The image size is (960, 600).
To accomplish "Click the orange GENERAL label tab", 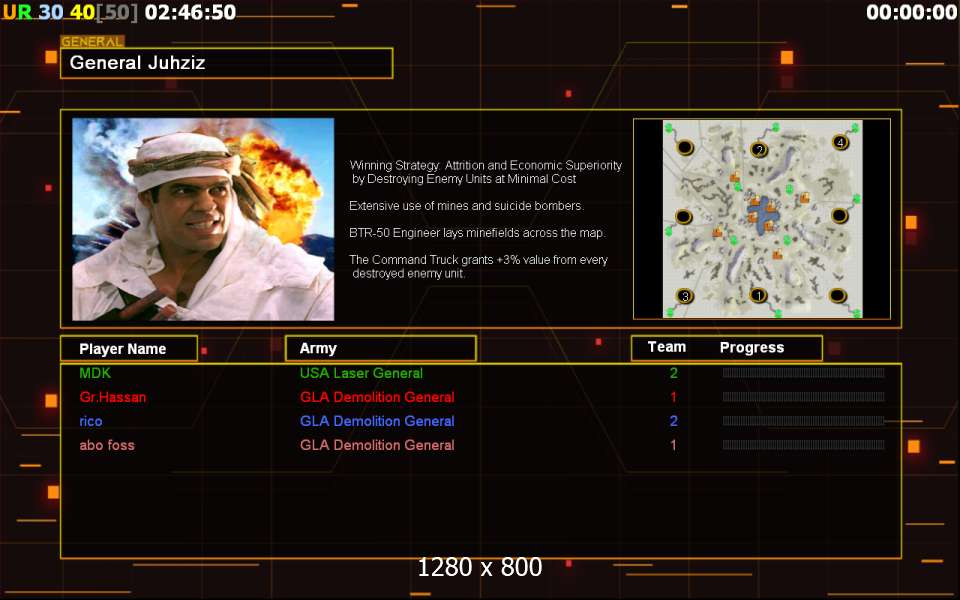I will tap(92, 42).
